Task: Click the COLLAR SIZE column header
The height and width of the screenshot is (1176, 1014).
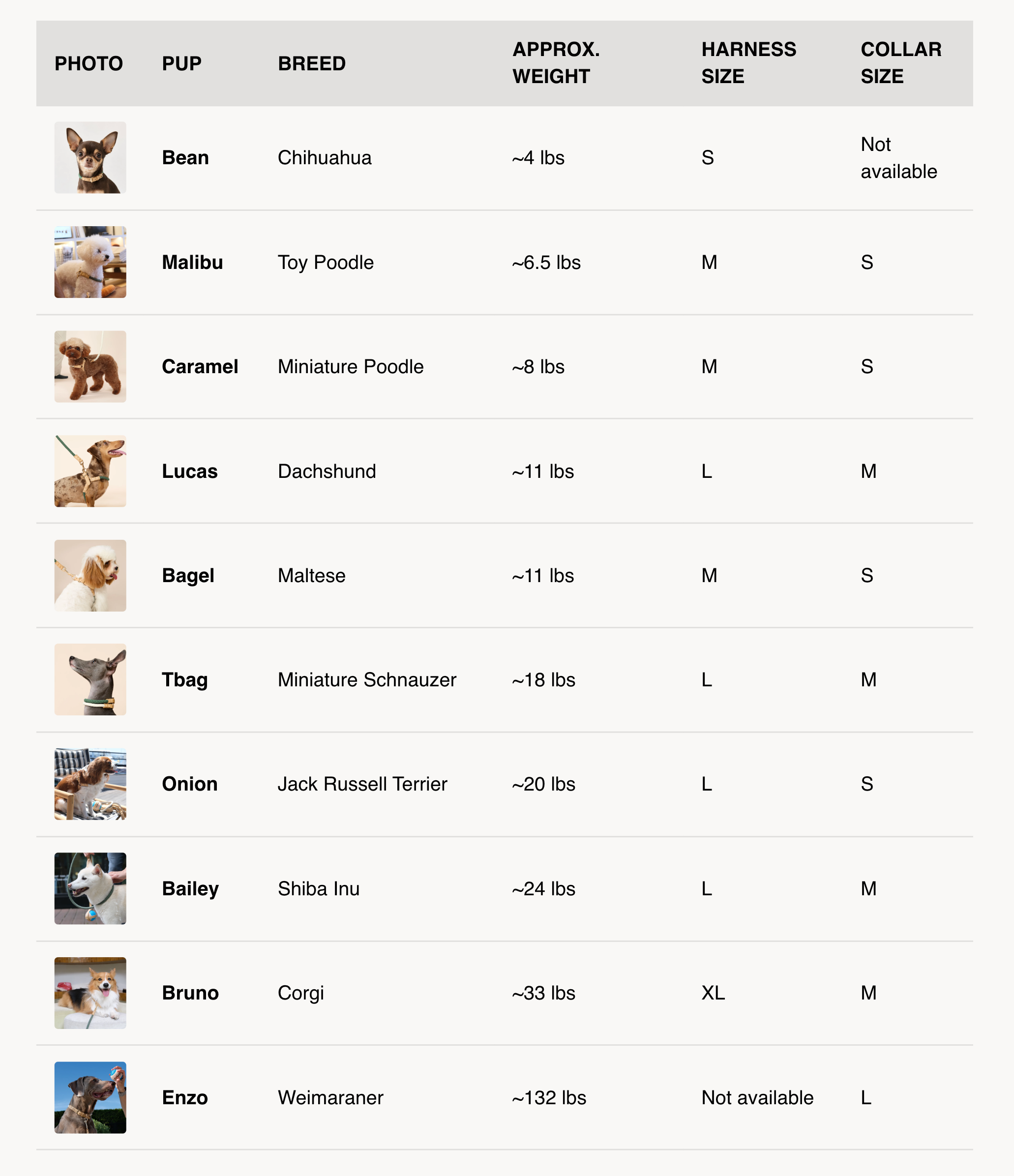Action: tap(901, 63)
